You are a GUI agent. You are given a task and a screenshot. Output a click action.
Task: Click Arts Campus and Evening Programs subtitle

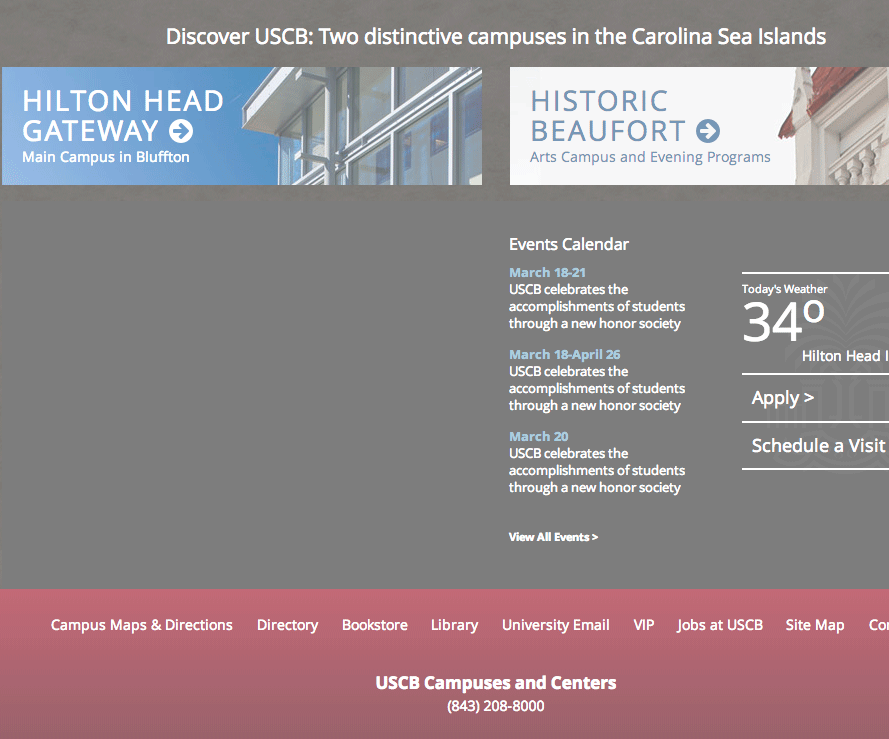pos(650,157)
